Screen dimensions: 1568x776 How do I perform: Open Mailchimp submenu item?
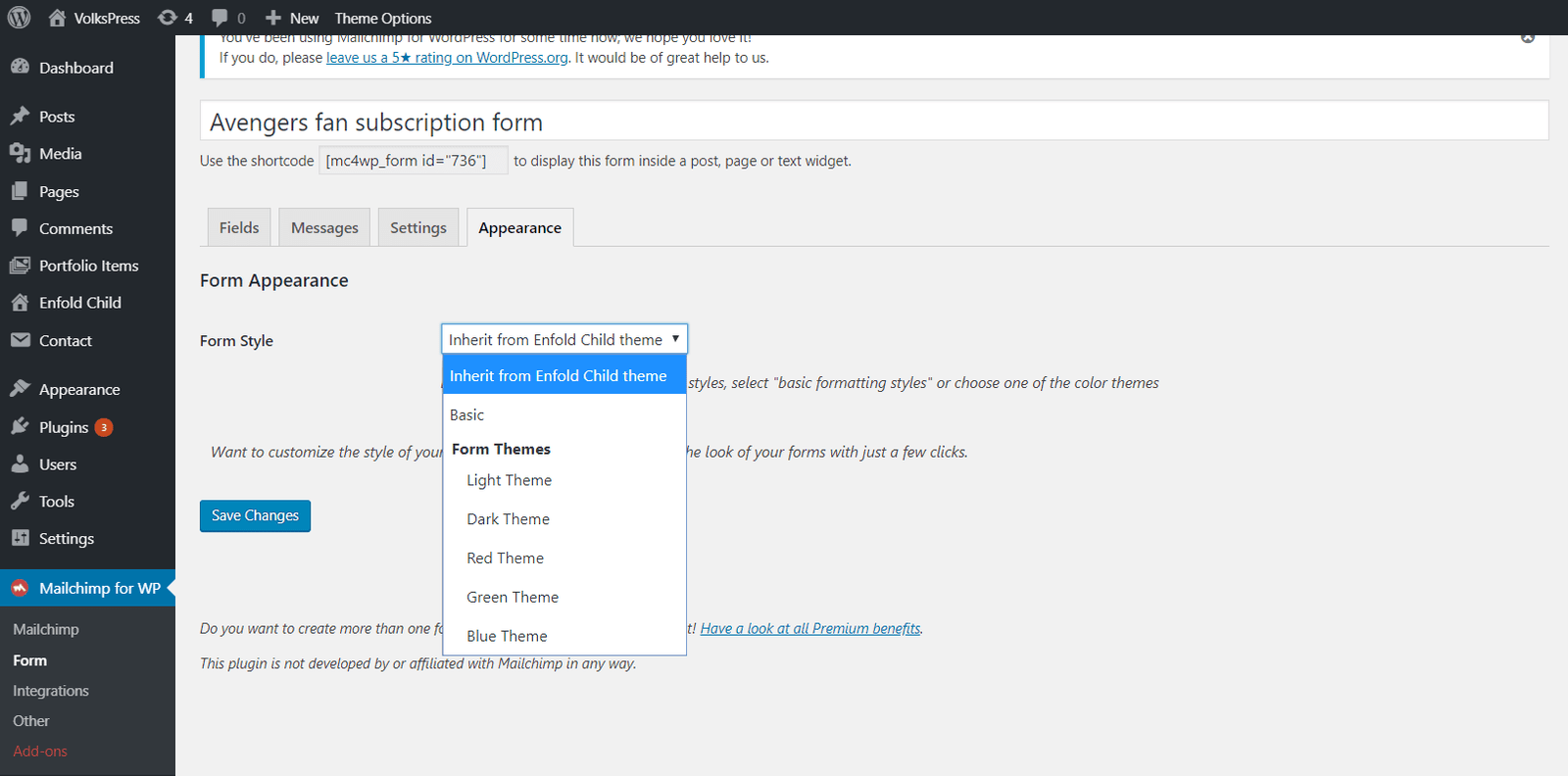[x=46, y=629]
